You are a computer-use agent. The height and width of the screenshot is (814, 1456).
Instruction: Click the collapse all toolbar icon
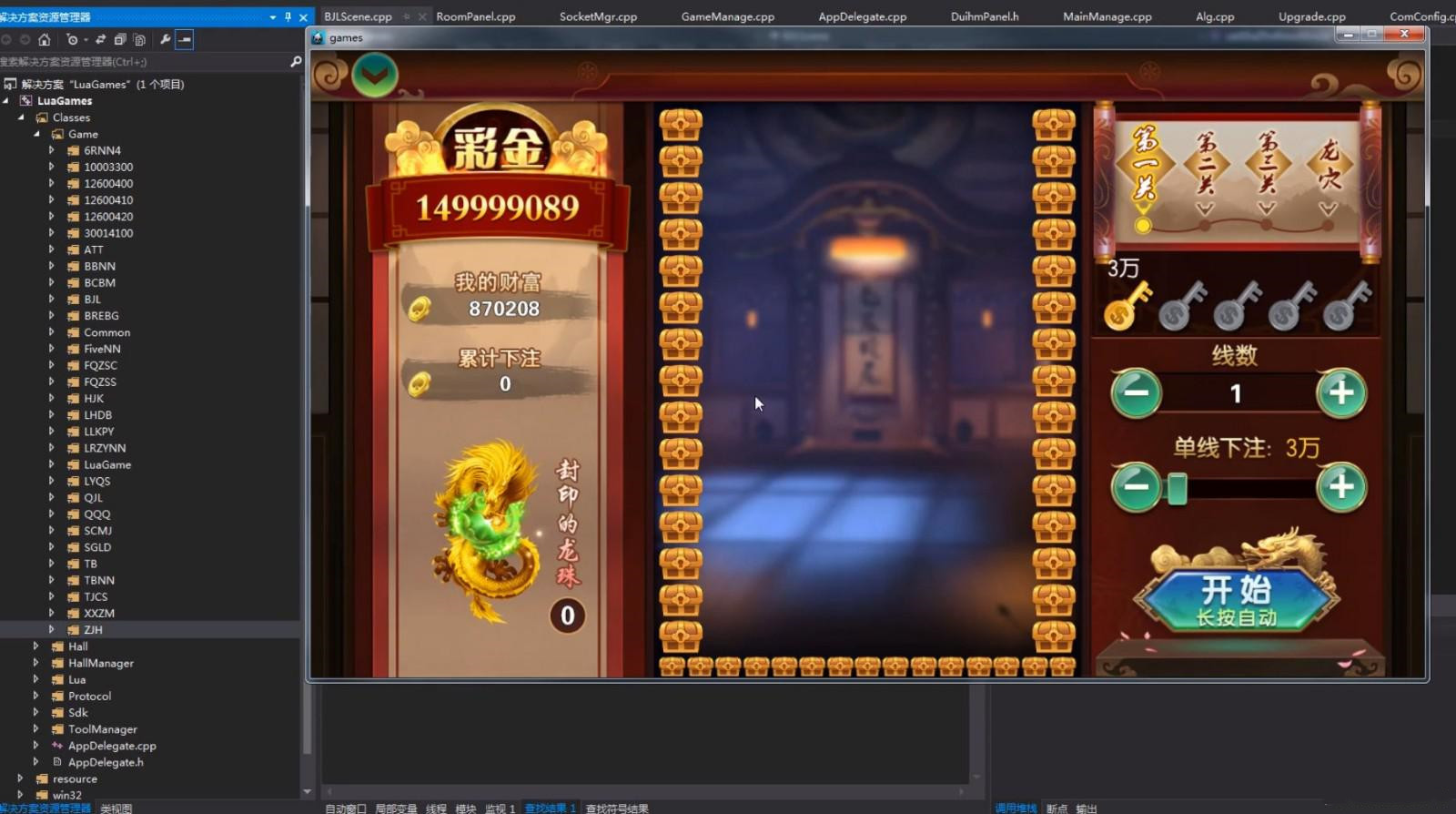[119, 39]
